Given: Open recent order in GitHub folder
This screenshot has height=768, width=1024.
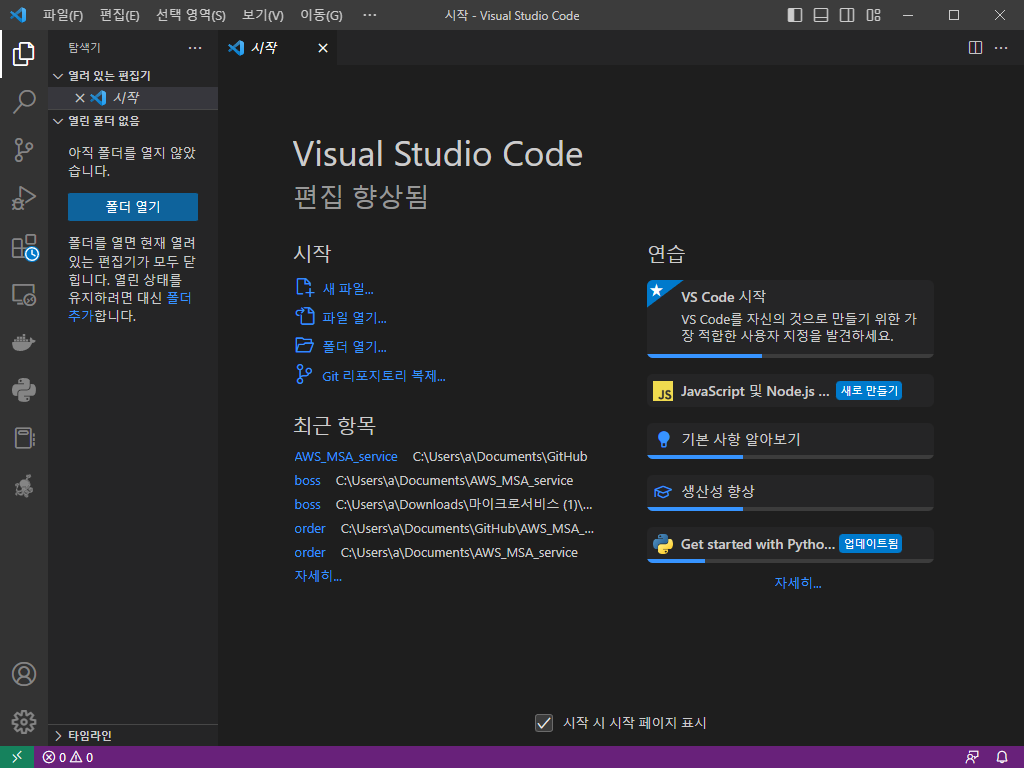Looking at the screenshot, I should click(x=310, y=528).
